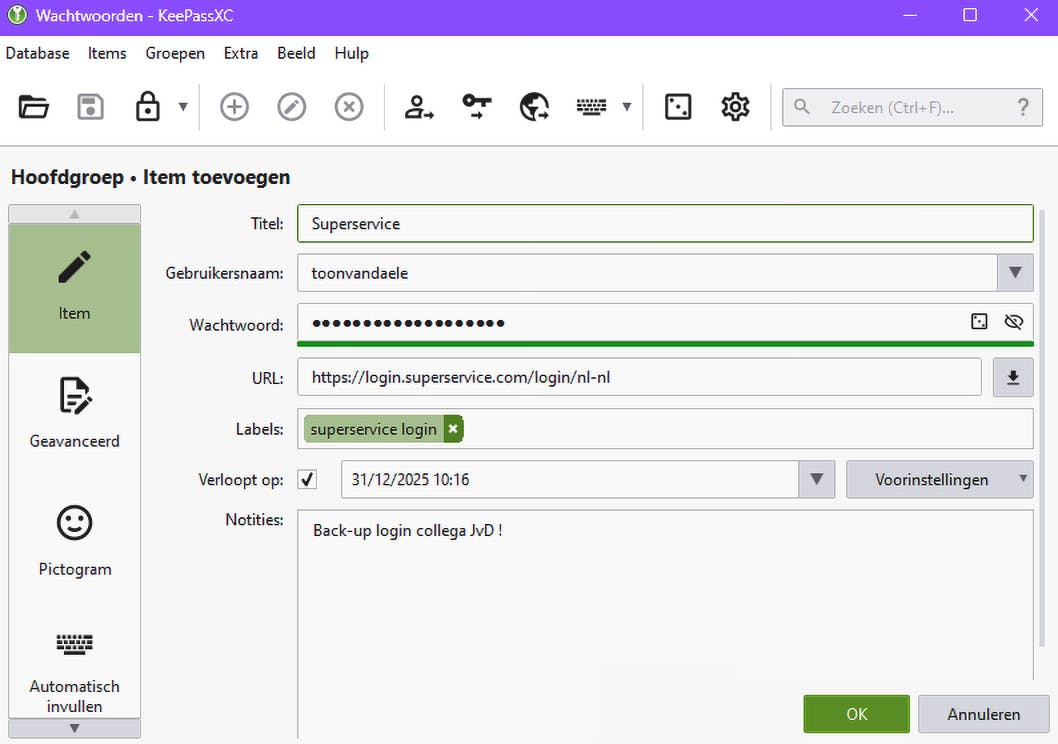
Task: Click the save database floppy icon
Action: (x=90, y=107)
